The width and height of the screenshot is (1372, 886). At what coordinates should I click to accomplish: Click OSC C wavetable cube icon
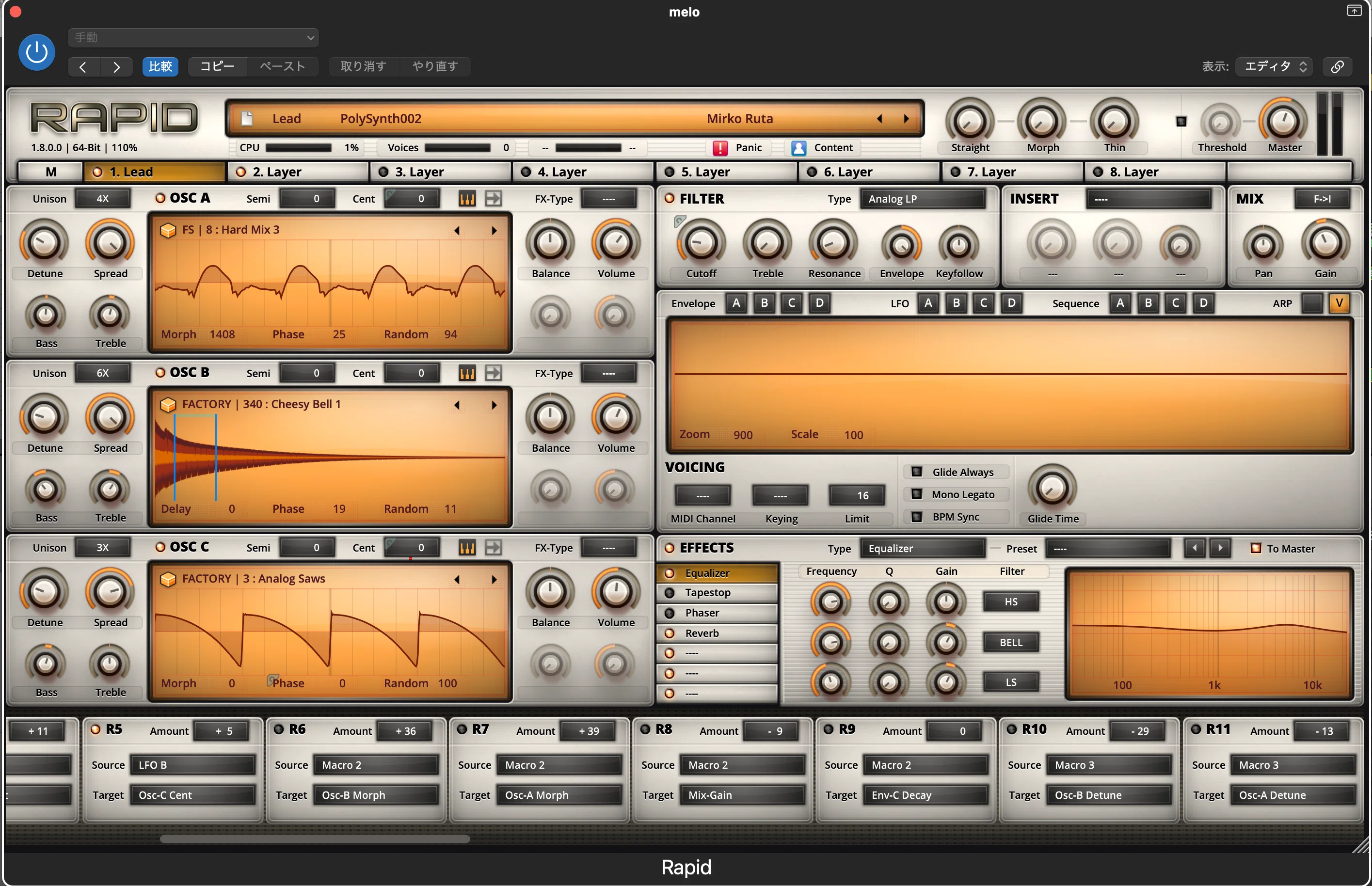[x=168, y=579]
